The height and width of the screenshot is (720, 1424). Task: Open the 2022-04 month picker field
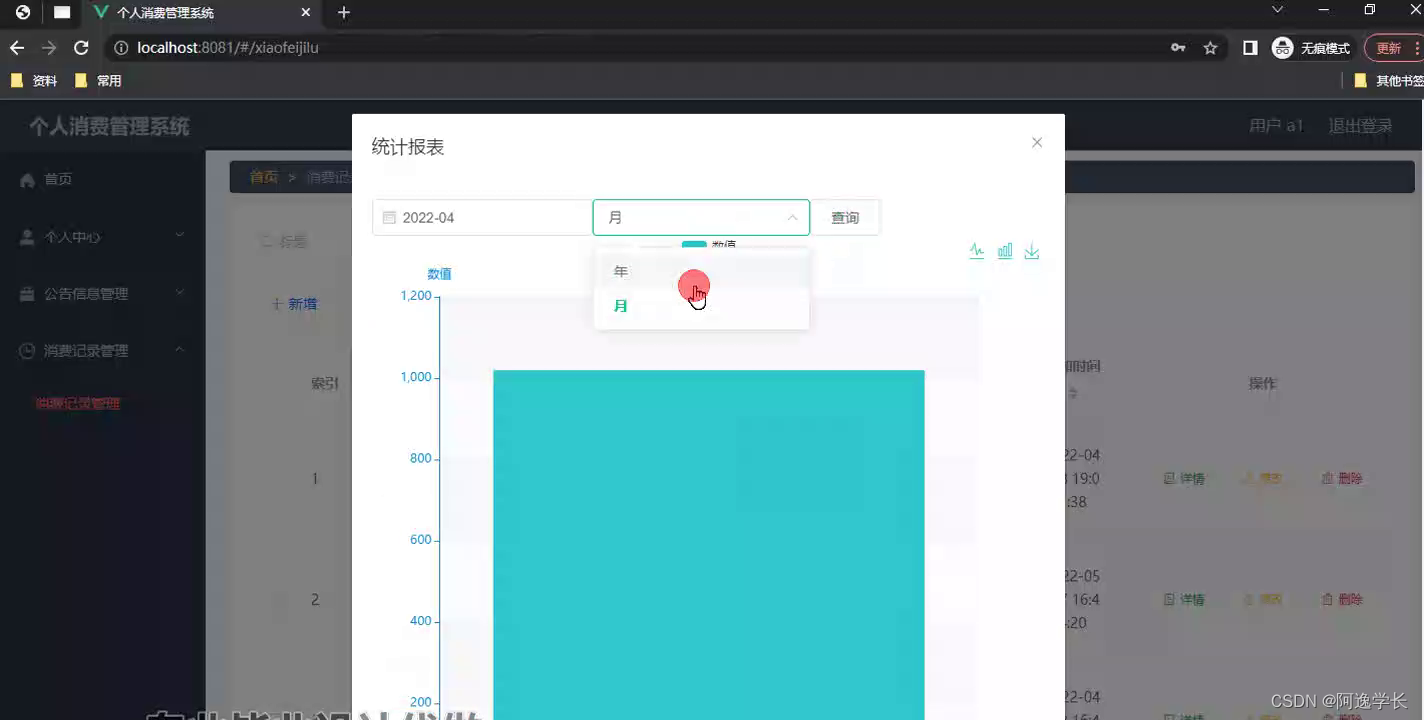click(x=481, y=217)
